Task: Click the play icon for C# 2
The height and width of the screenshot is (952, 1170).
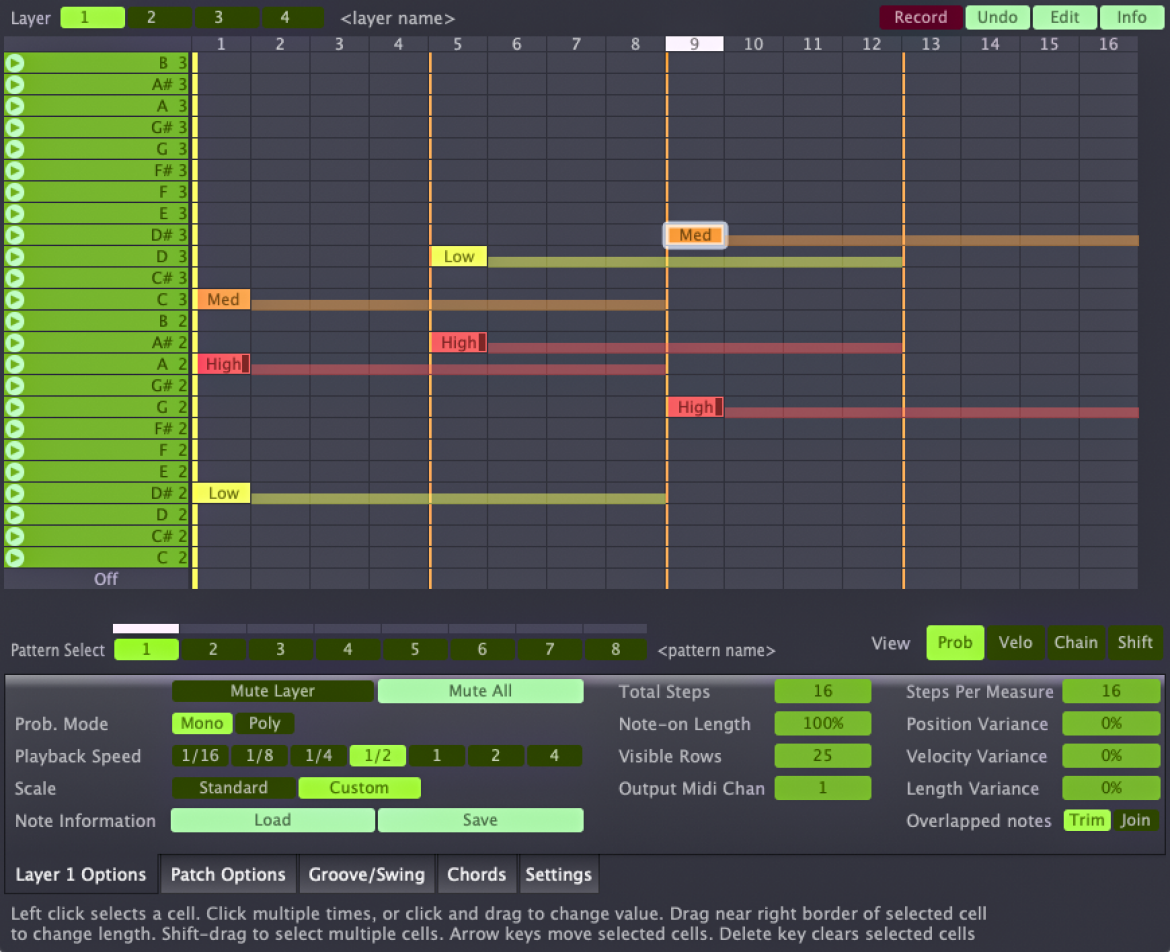Action: point(14,536)
